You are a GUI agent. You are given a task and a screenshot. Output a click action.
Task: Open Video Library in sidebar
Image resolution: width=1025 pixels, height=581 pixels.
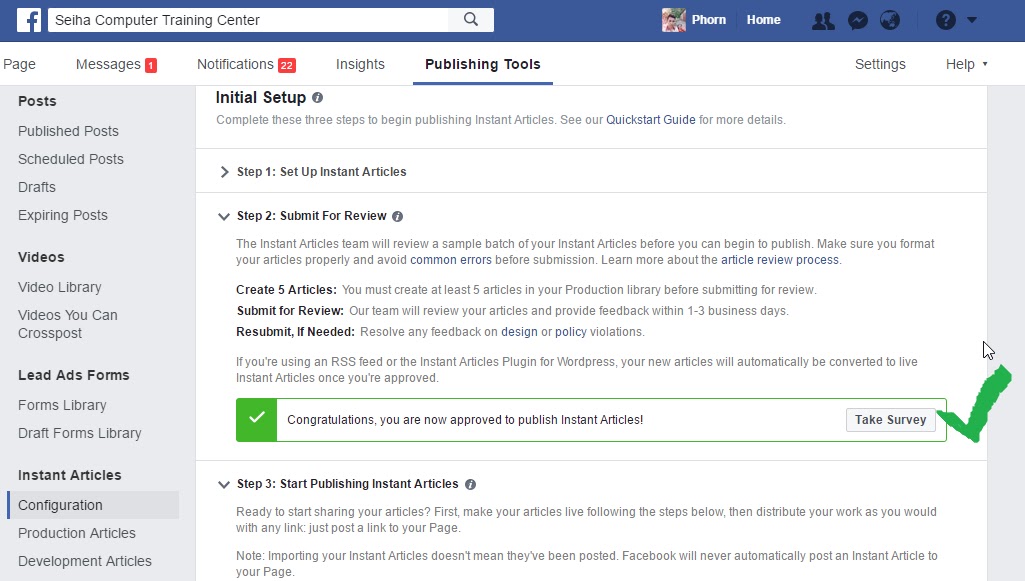tap(59, 287)
